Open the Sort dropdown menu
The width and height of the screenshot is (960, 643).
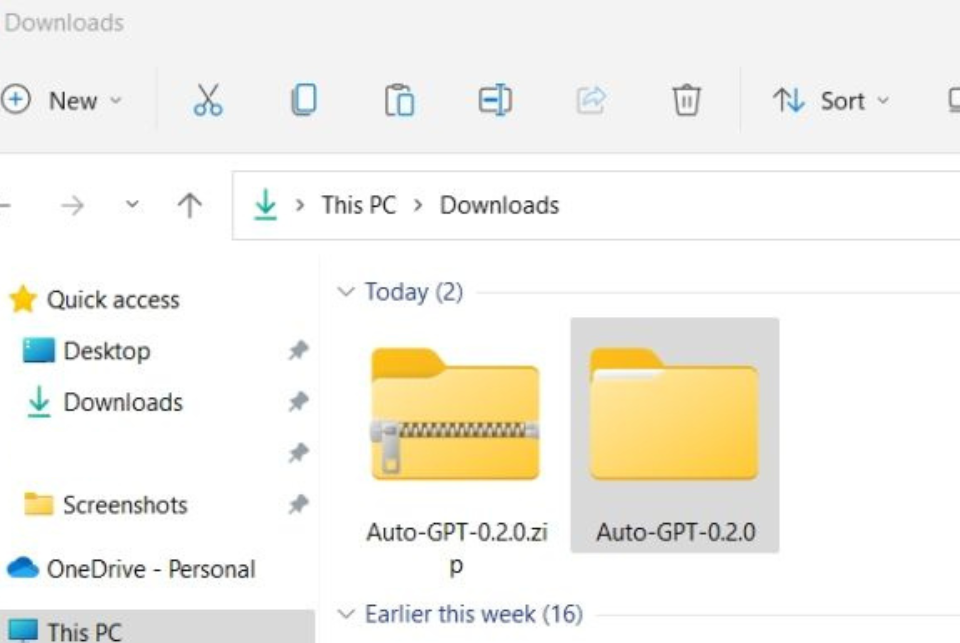pos(830,100)
